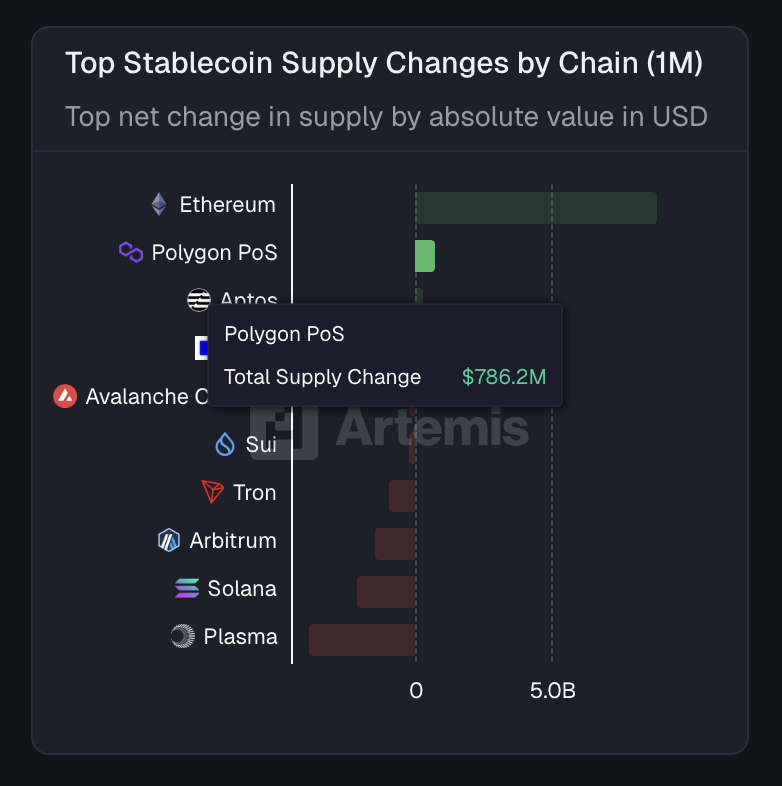
Task: Click the Ethereum diamond logo icon
Action: point(159,205)
